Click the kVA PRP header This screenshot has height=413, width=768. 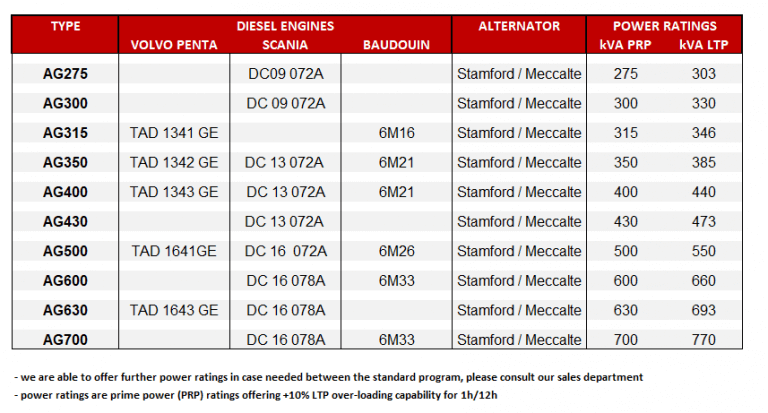pyautogui.click(x=625, y=45)
